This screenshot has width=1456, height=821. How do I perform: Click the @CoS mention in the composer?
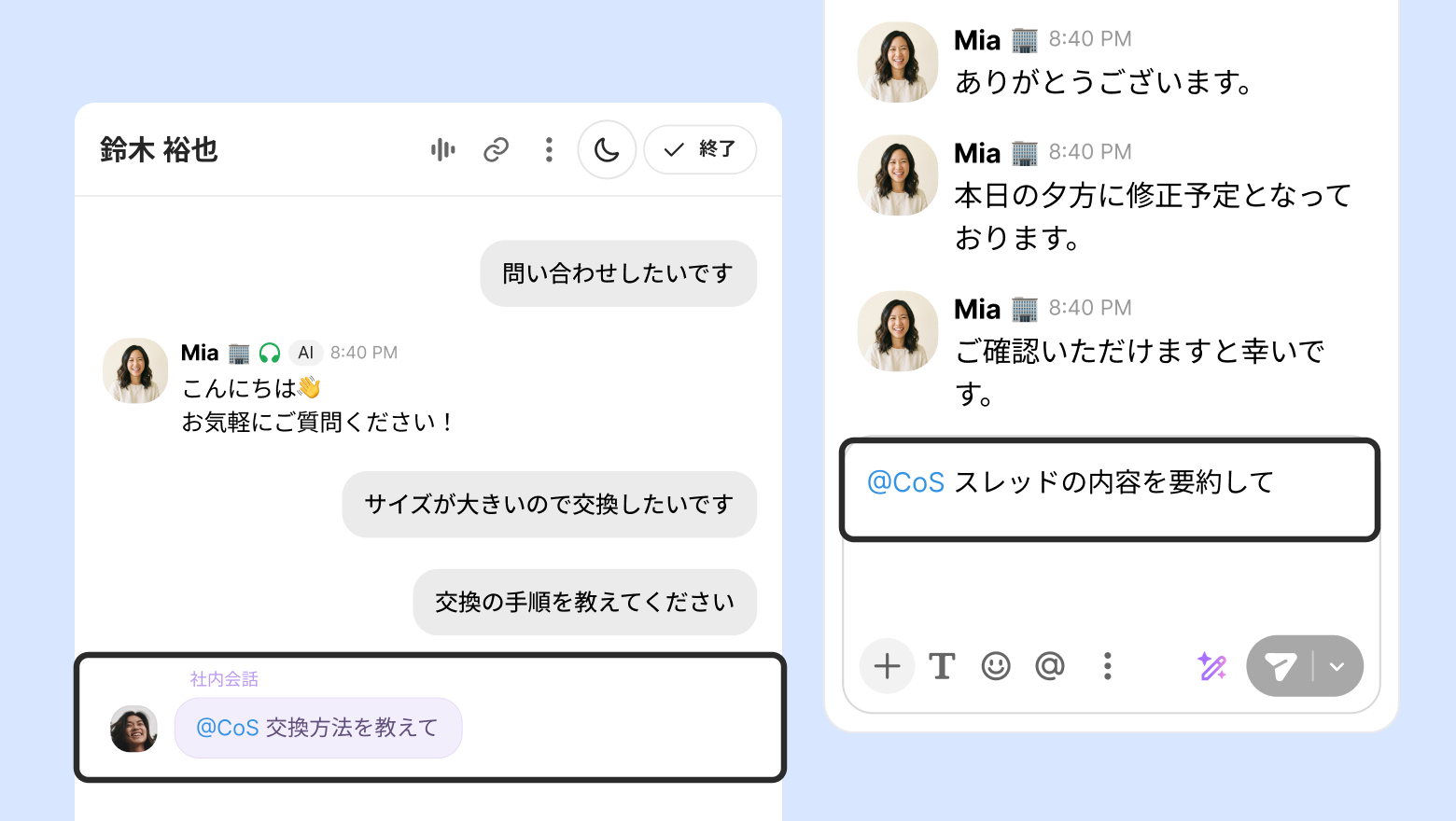click(x=905, y=482)
